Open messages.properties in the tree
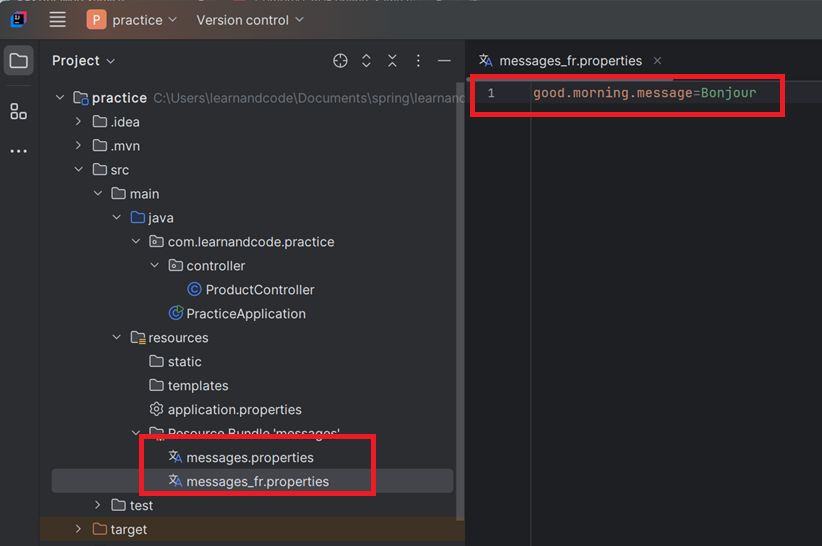 coord(250,457)
